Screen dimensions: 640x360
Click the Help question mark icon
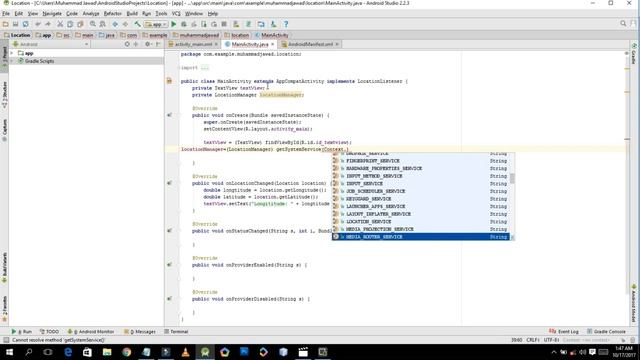coord(286,24)
